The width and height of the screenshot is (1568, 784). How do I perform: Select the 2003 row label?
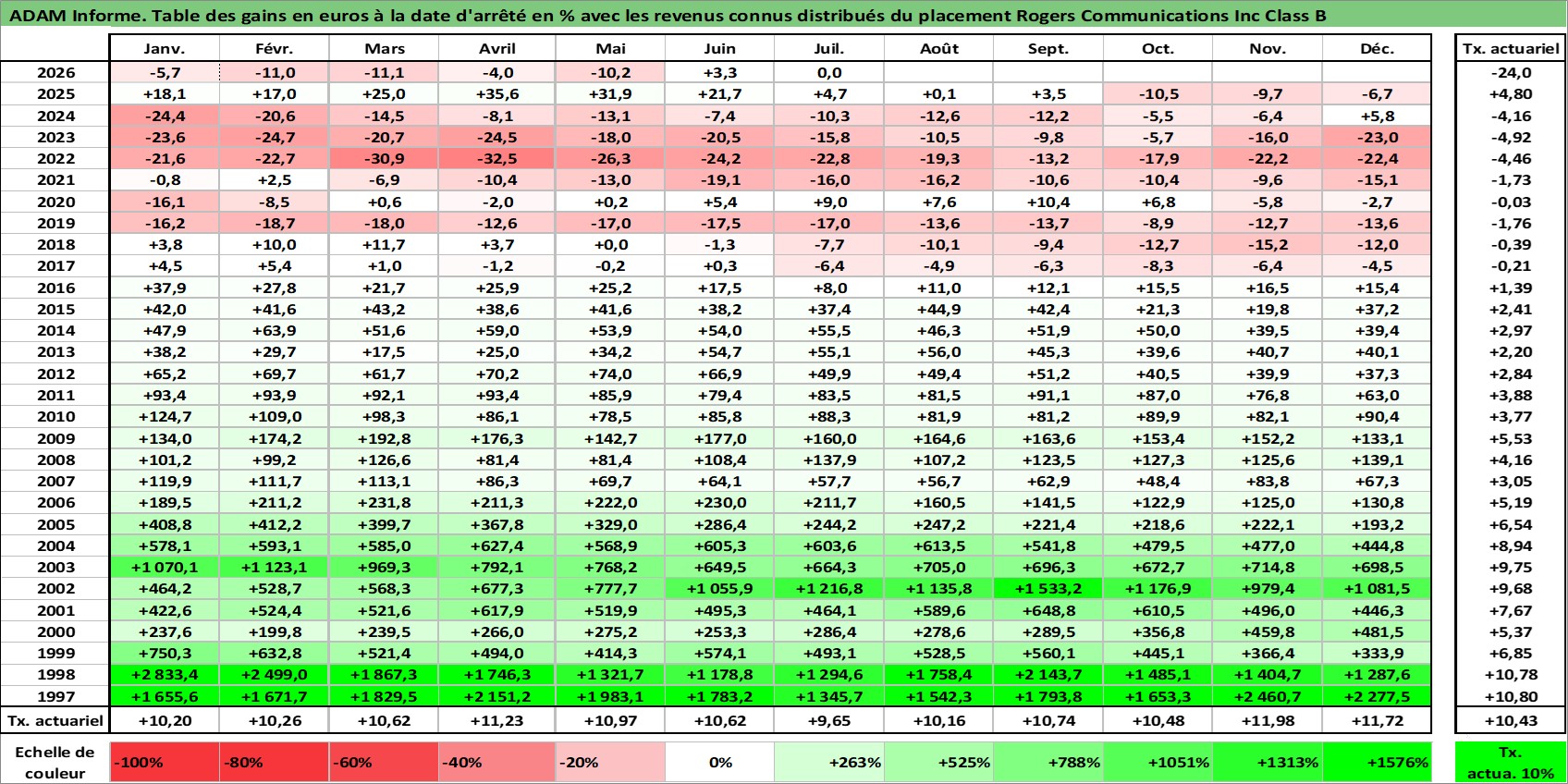(x=55, y=567)
